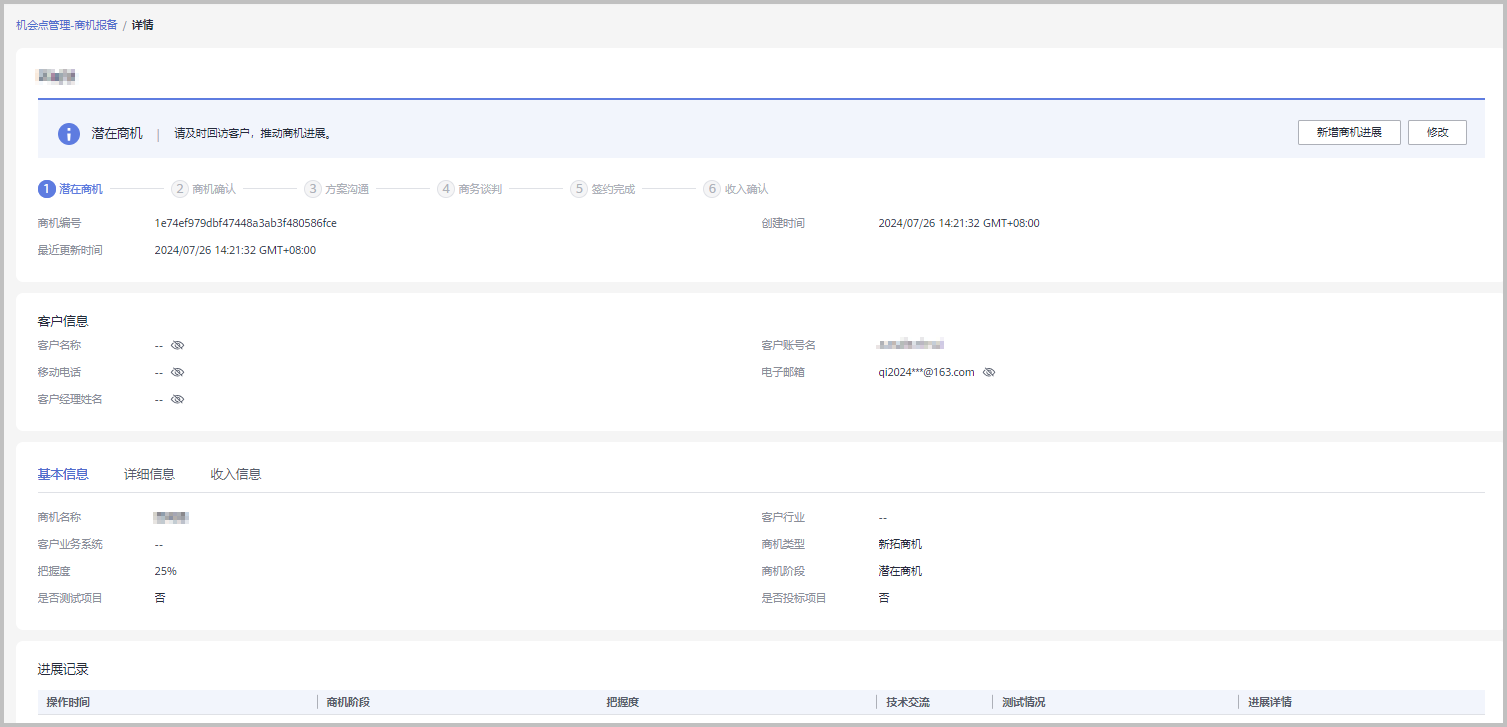Click step 4 商务谈判 circle icon

(x=446, y=189)
